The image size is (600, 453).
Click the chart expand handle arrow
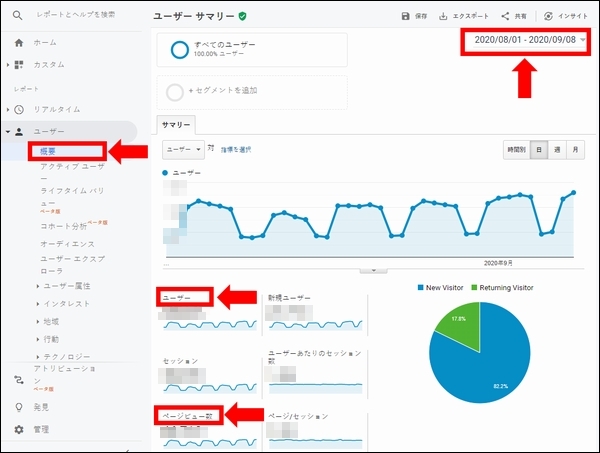tap(373, 270)
